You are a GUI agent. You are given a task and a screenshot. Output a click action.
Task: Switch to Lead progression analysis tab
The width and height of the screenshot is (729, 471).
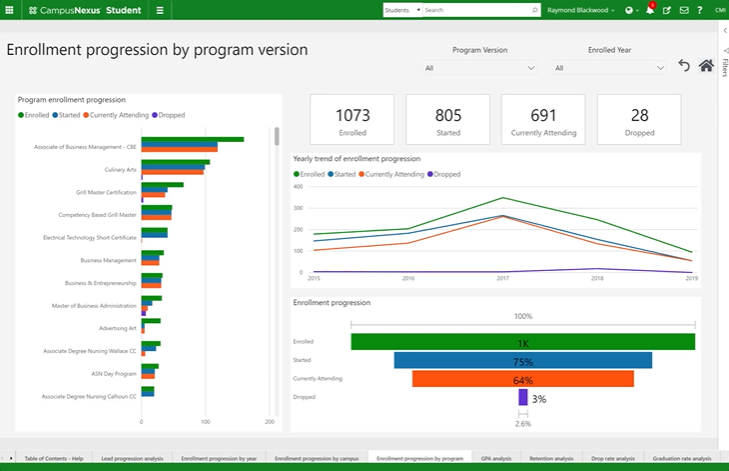click(132, 458)
